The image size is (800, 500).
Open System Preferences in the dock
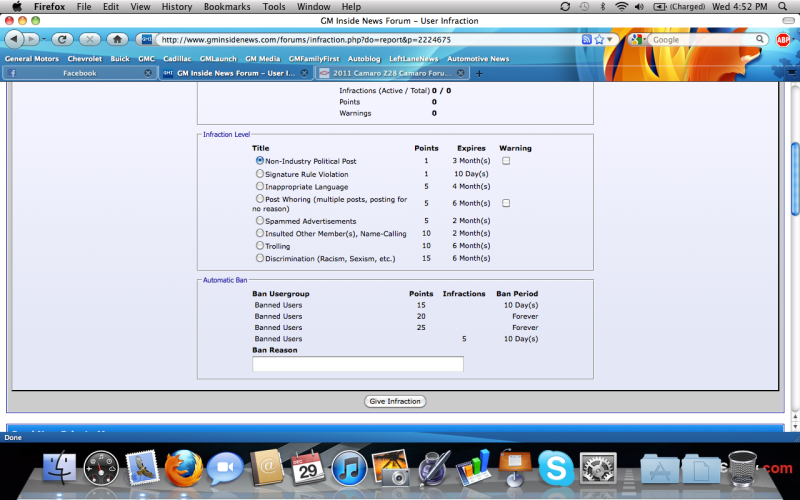point(598,467)
